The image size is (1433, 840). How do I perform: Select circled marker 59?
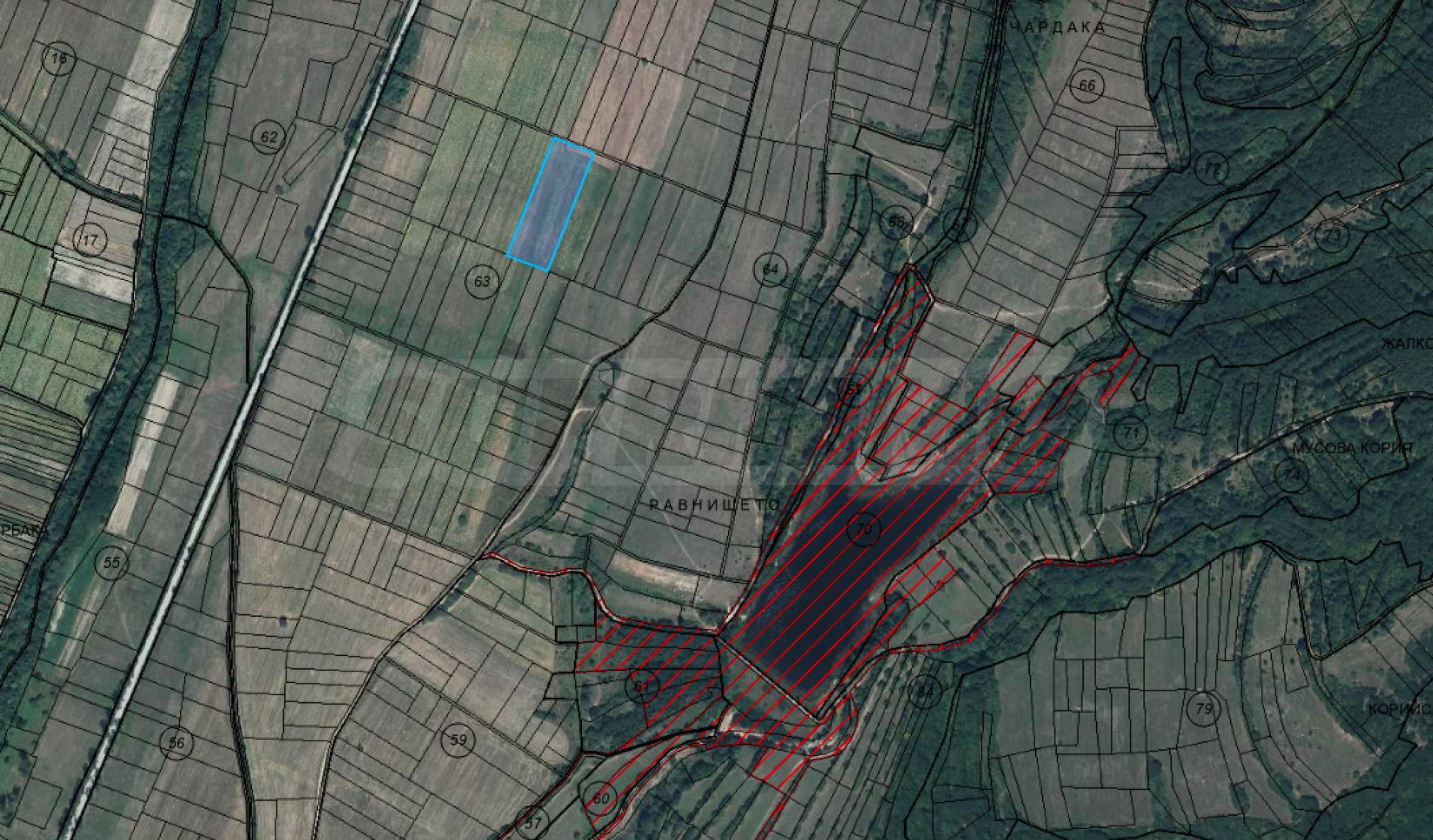pyautogui.click(x=459, y=740)
